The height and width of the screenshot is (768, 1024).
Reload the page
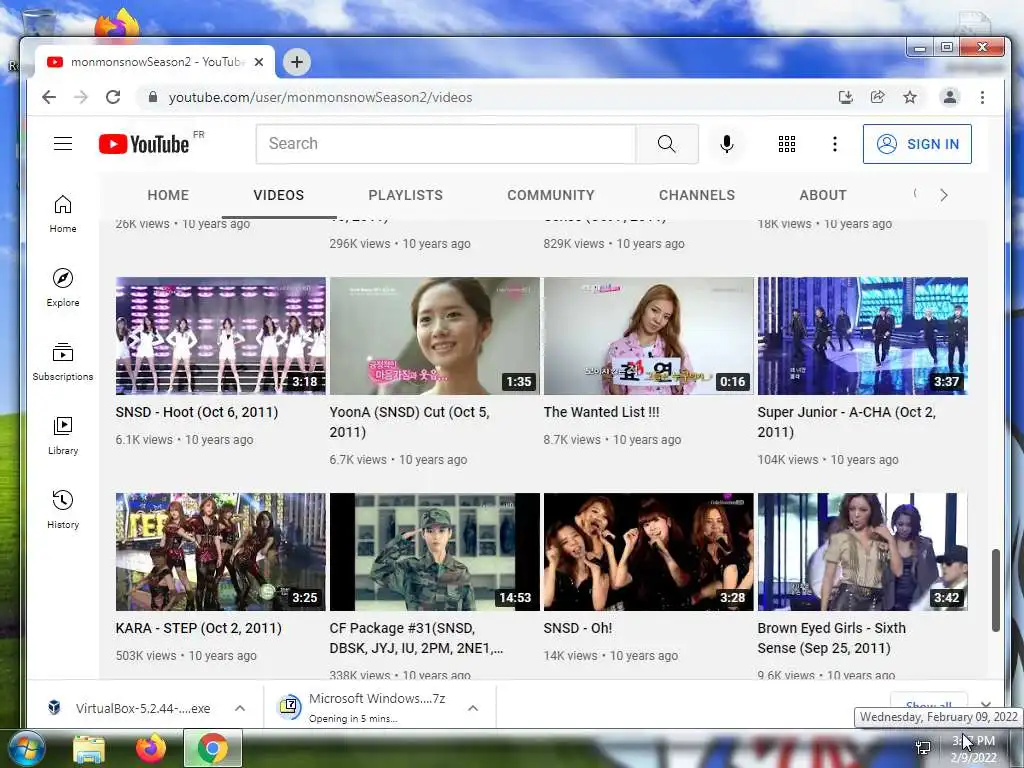coord(113,97)
